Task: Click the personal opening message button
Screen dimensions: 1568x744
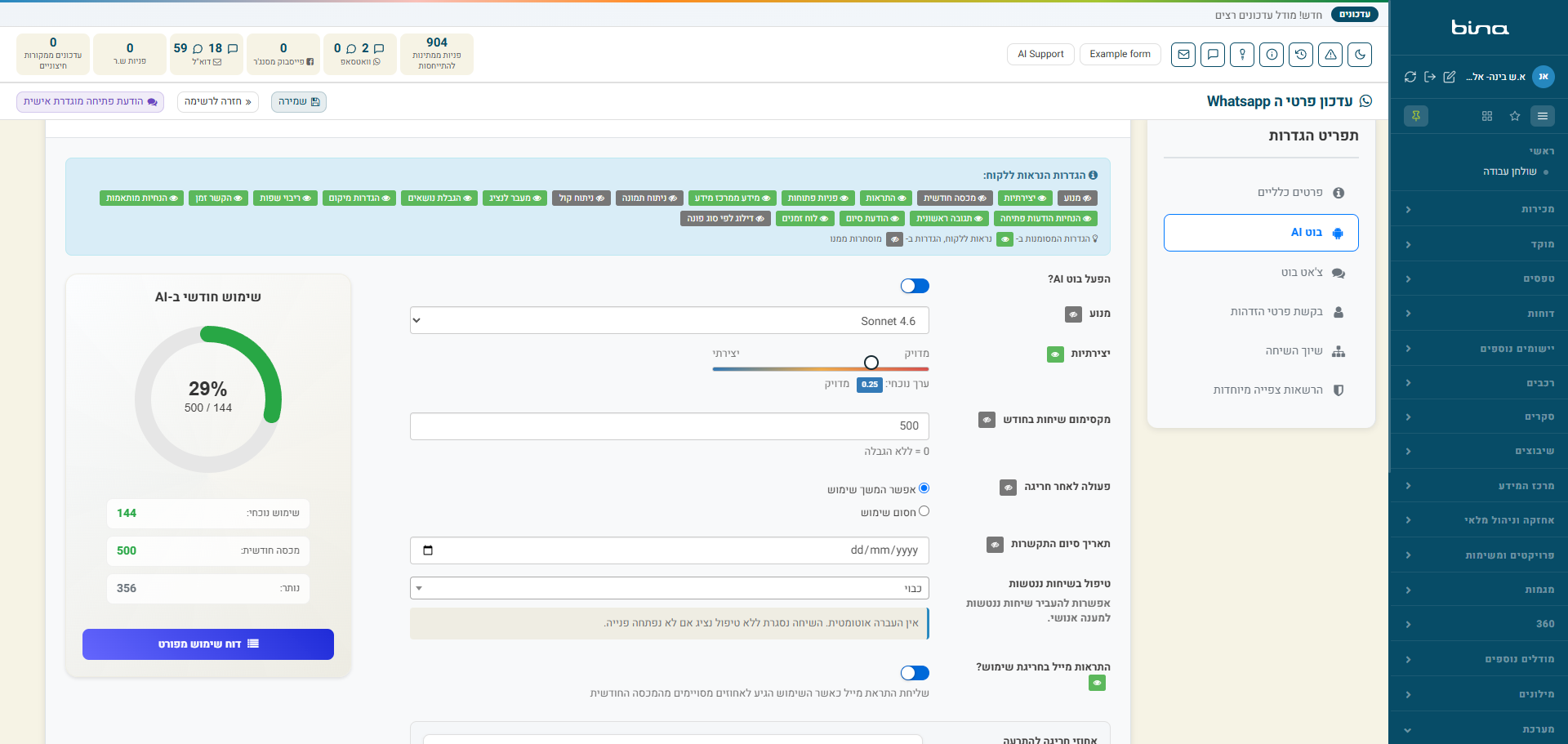Action: (91, 102)
